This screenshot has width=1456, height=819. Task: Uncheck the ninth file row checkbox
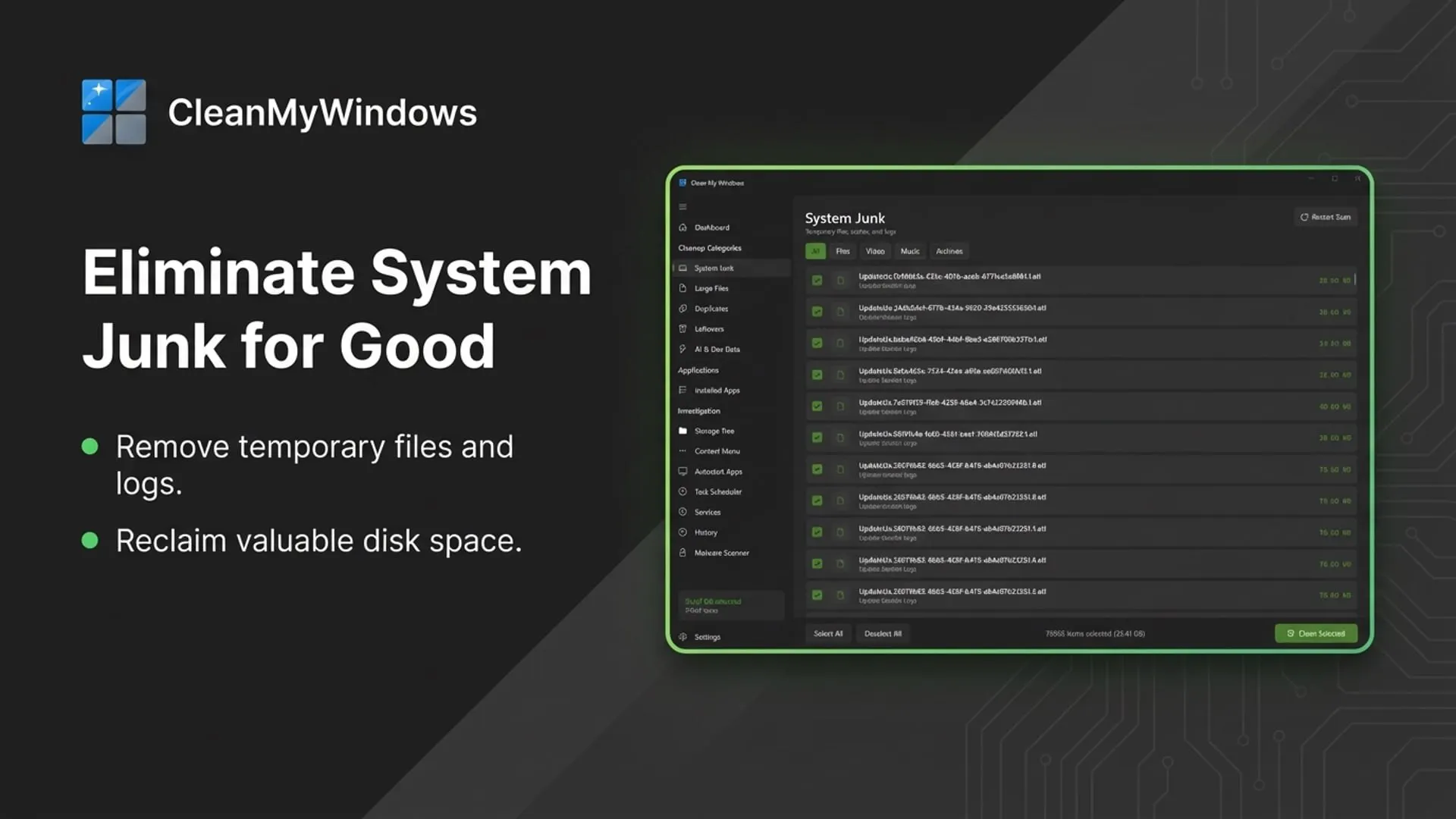click(817, 532)
